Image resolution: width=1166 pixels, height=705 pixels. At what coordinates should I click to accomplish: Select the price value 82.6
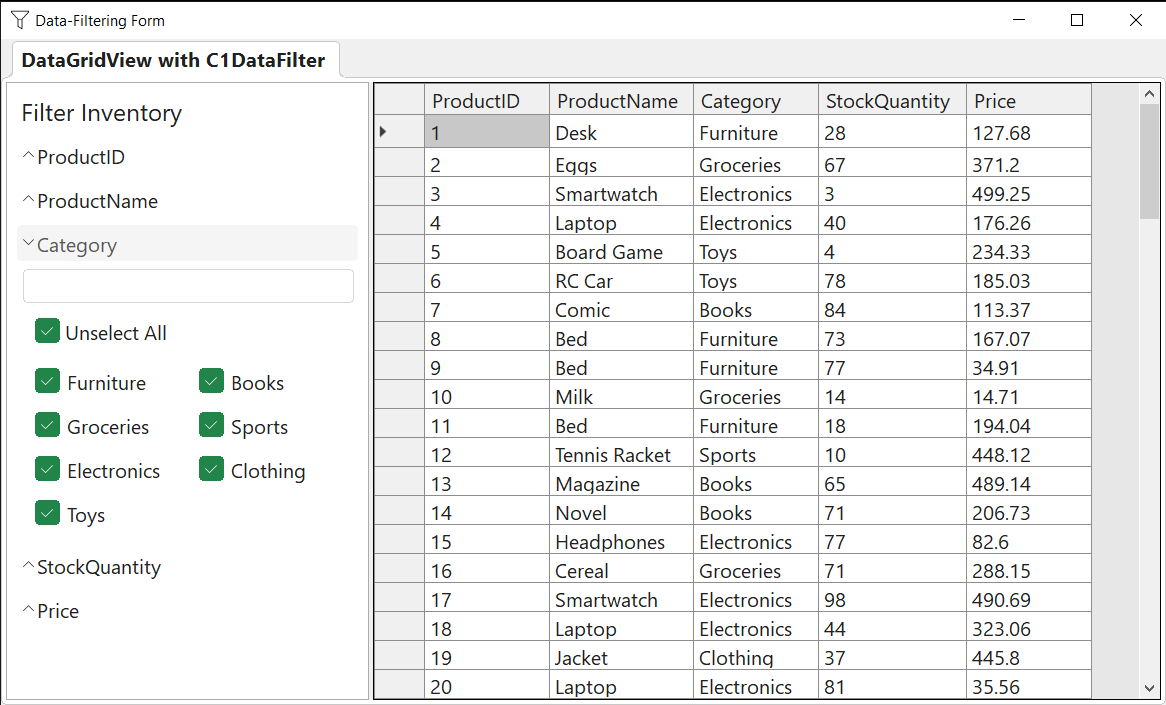pyautogui.click(x=1029, y=539)
